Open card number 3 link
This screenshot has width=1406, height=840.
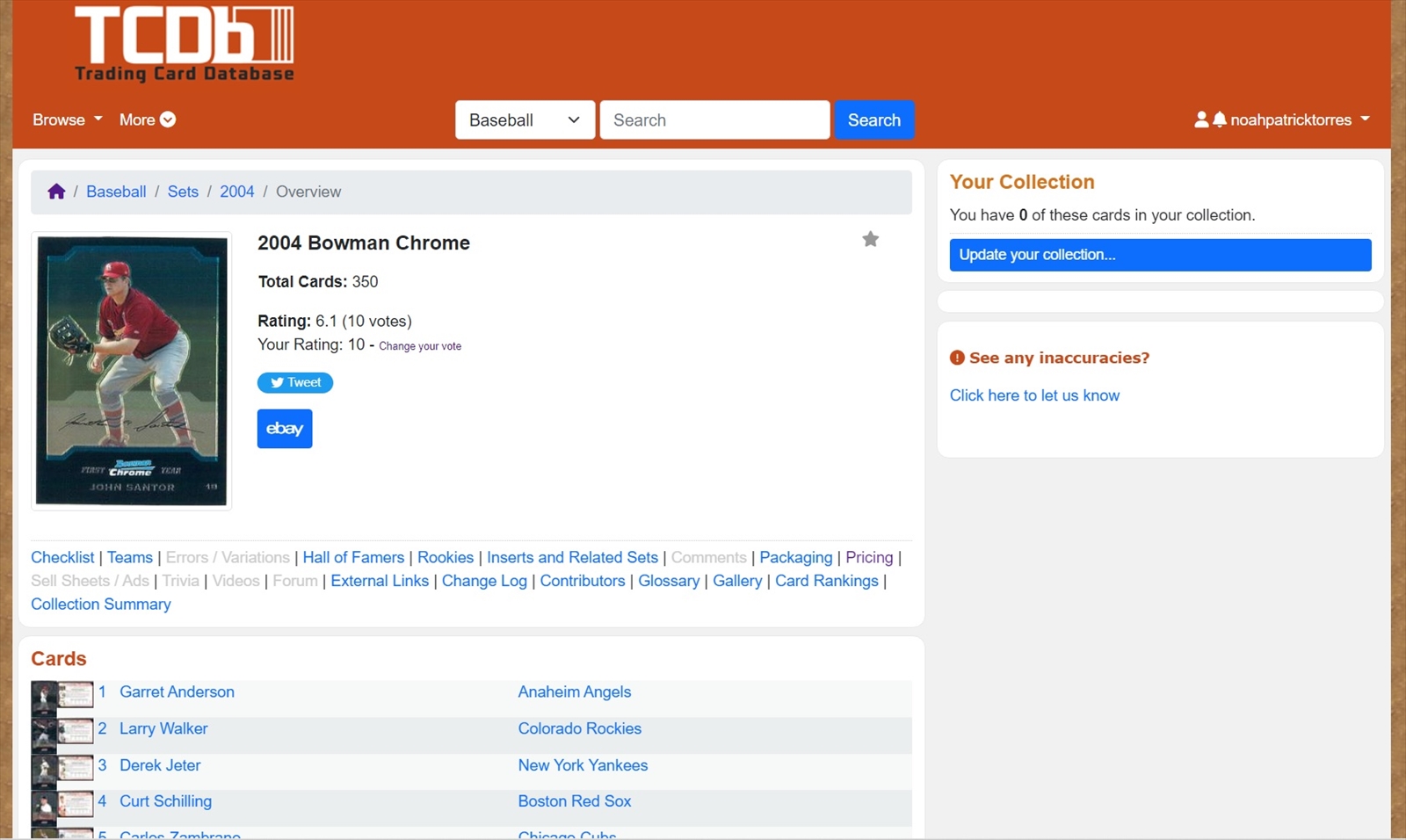(x=102, y=765)
